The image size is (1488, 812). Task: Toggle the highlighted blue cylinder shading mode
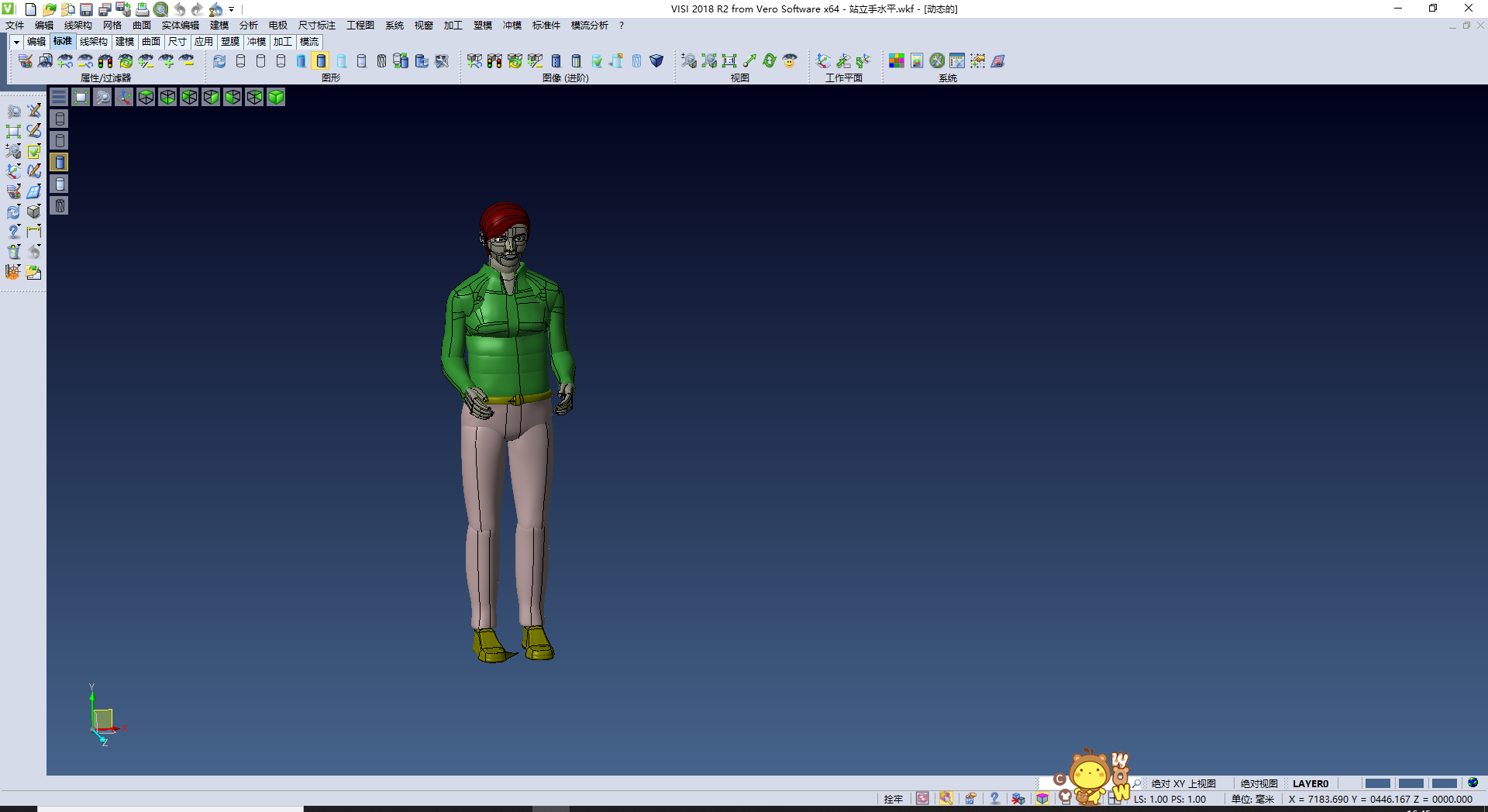(321, 60)
